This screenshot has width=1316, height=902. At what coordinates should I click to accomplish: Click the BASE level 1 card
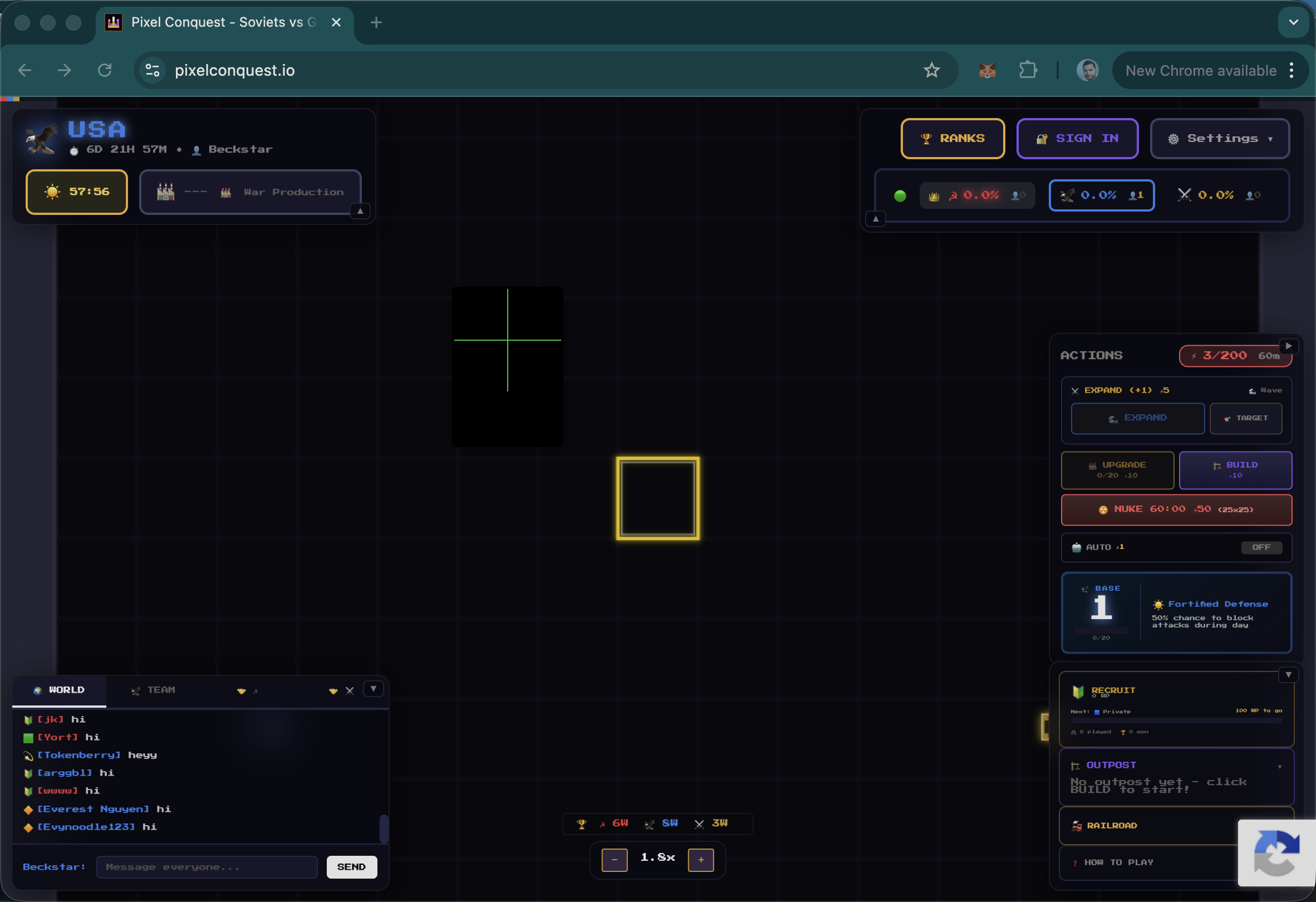click(x=1176, y=611)
